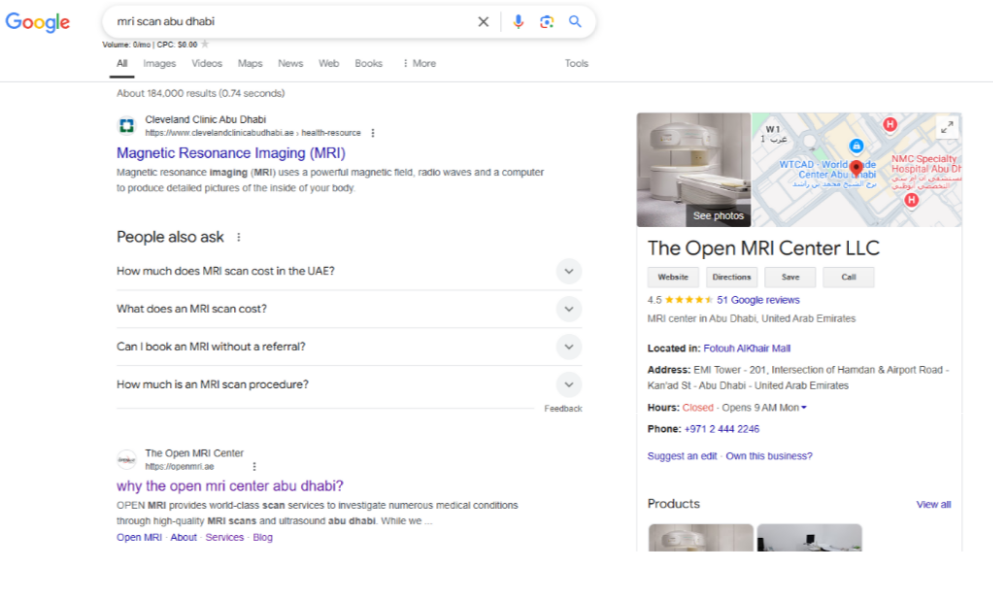Image resolution: width=993 pixels, height=601 pixels.
Task: Click the blue WTCAD marker on map
Action: [856, 146]
